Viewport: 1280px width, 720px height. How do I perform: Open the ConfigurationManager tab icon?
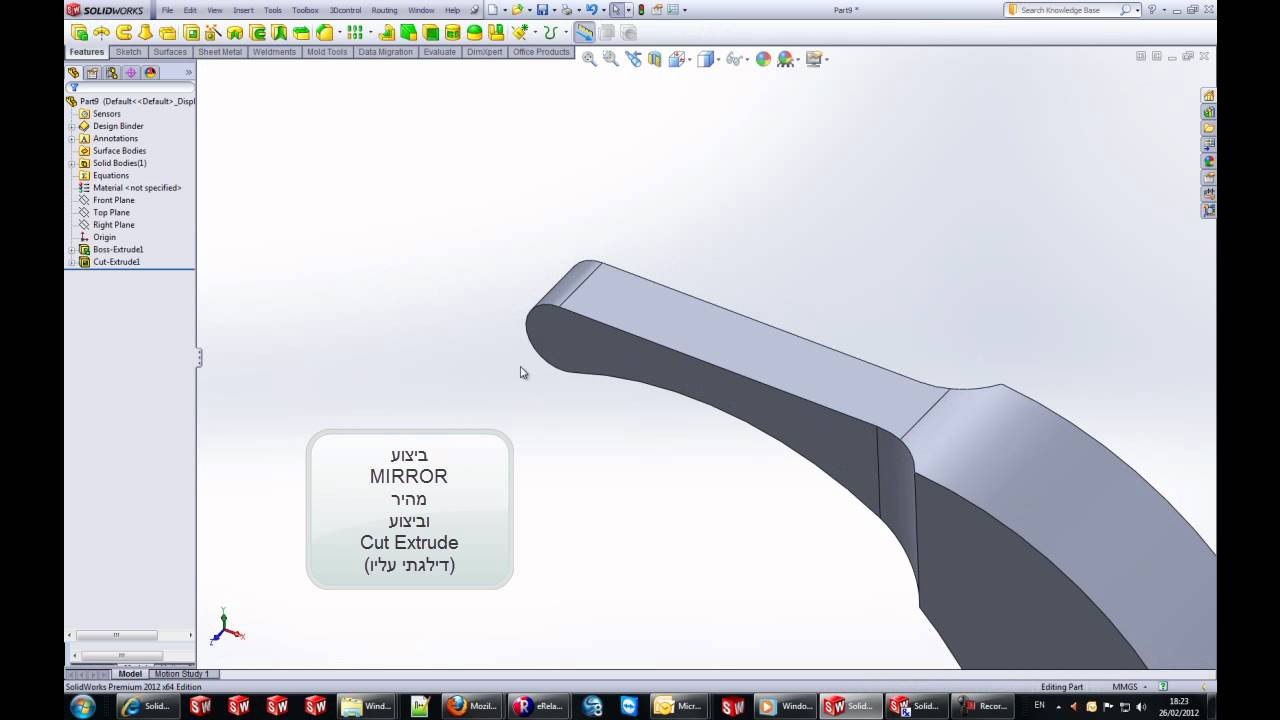pyautogui.click(x=112, y=73)
